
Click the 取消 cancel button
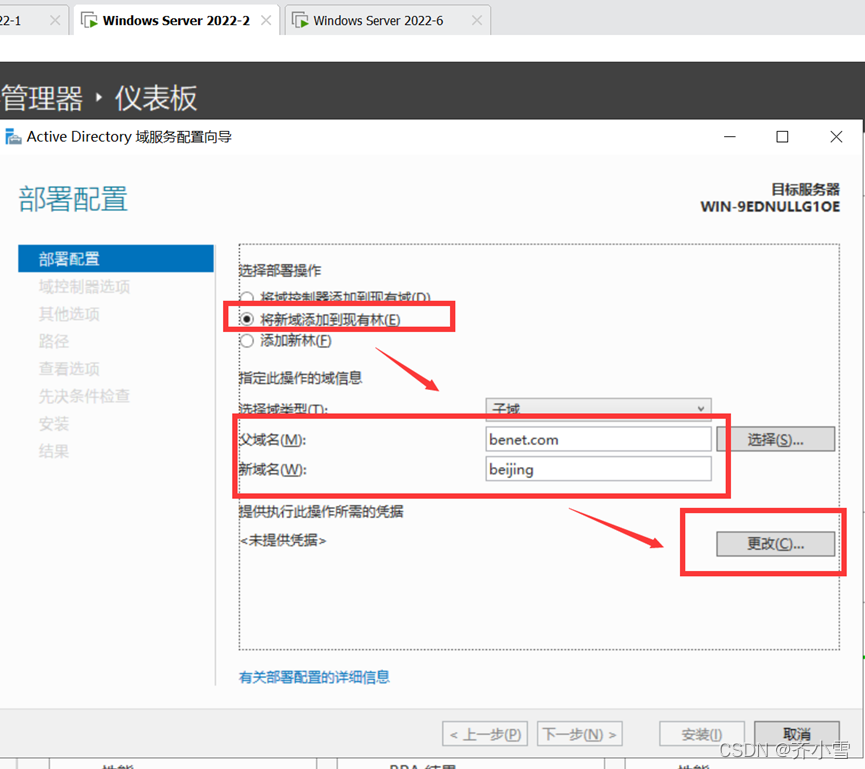tap(797, 734)
